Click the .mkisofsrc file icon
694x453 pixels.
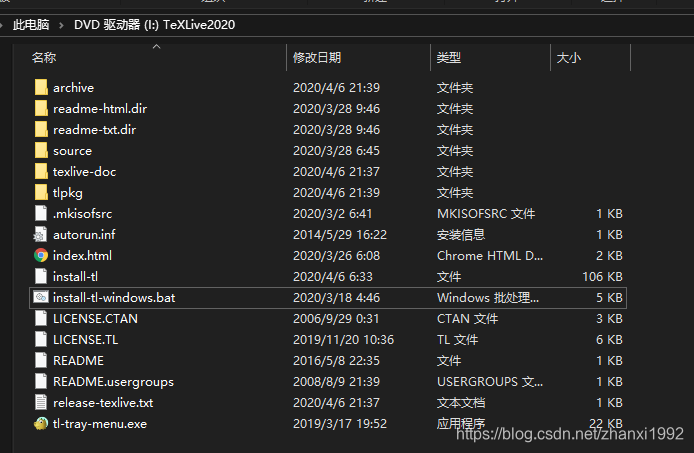(x=41, y=213)
